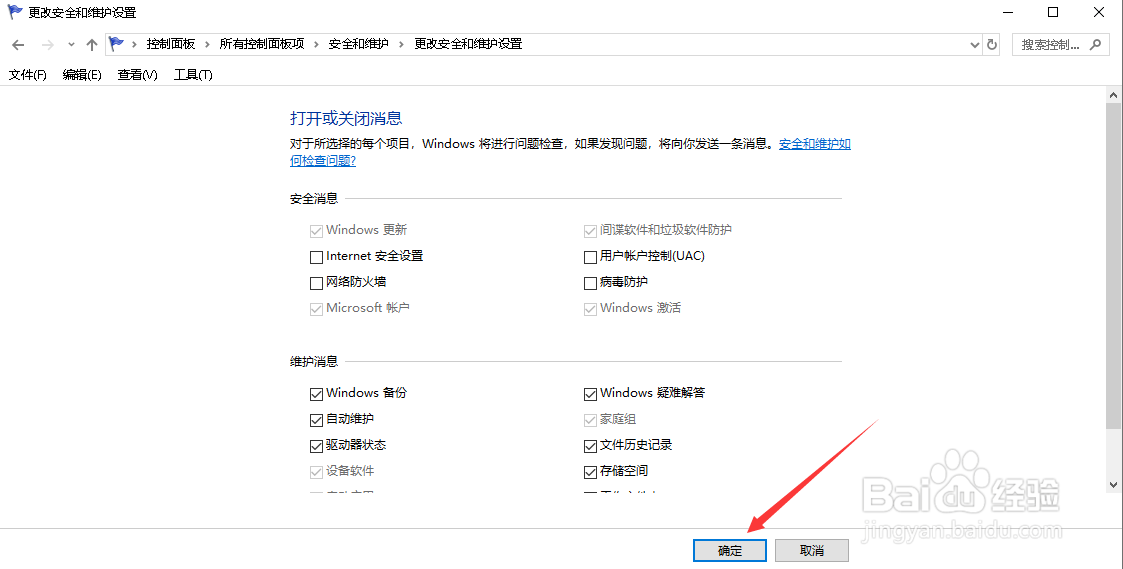This screenshot has width=1123, height=569.
Task: Click the flag icon in address bar
Action: click(x=117, y=44)
